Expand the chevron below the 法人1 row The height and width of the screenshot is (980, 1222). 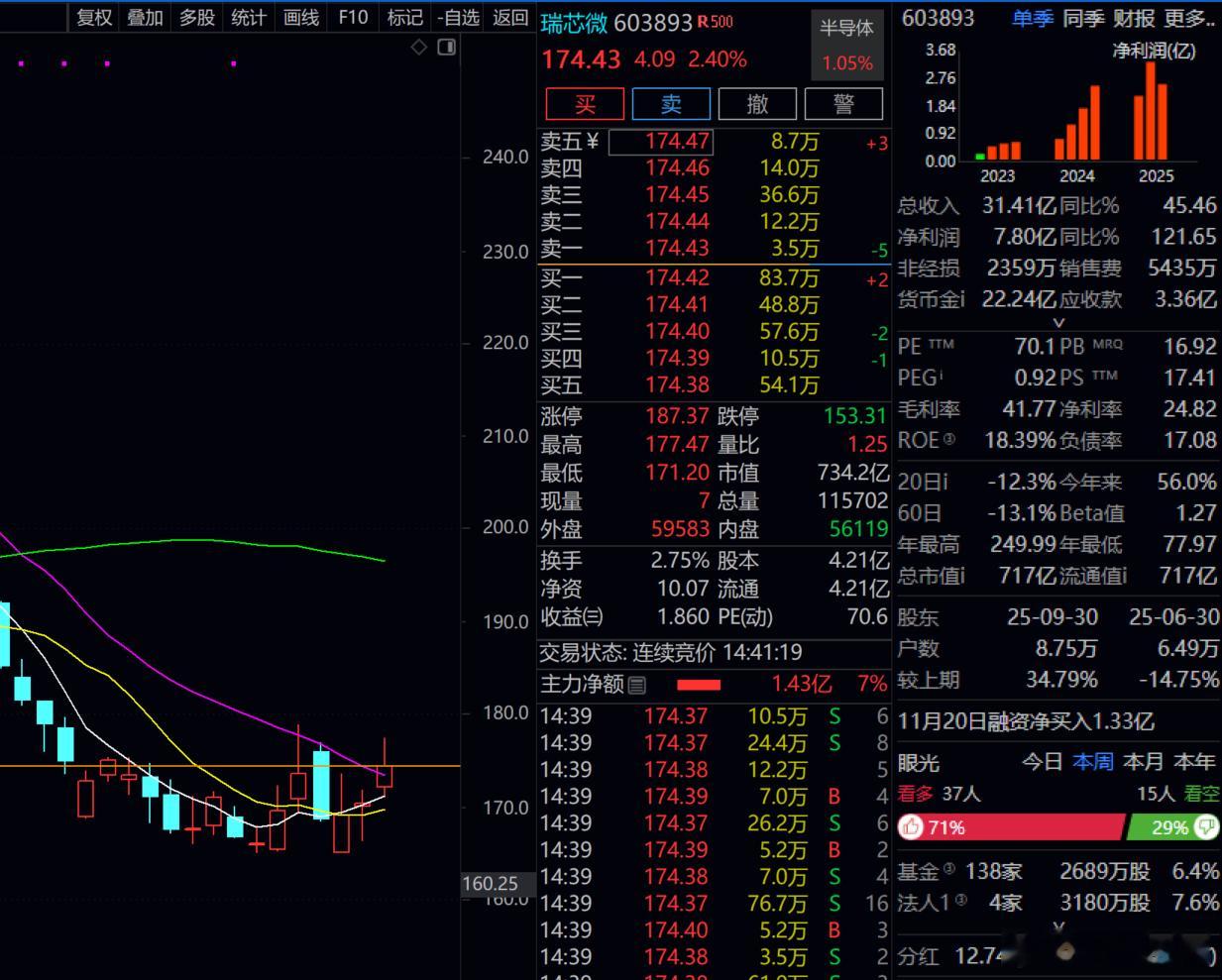click(x=1058, y=926)
